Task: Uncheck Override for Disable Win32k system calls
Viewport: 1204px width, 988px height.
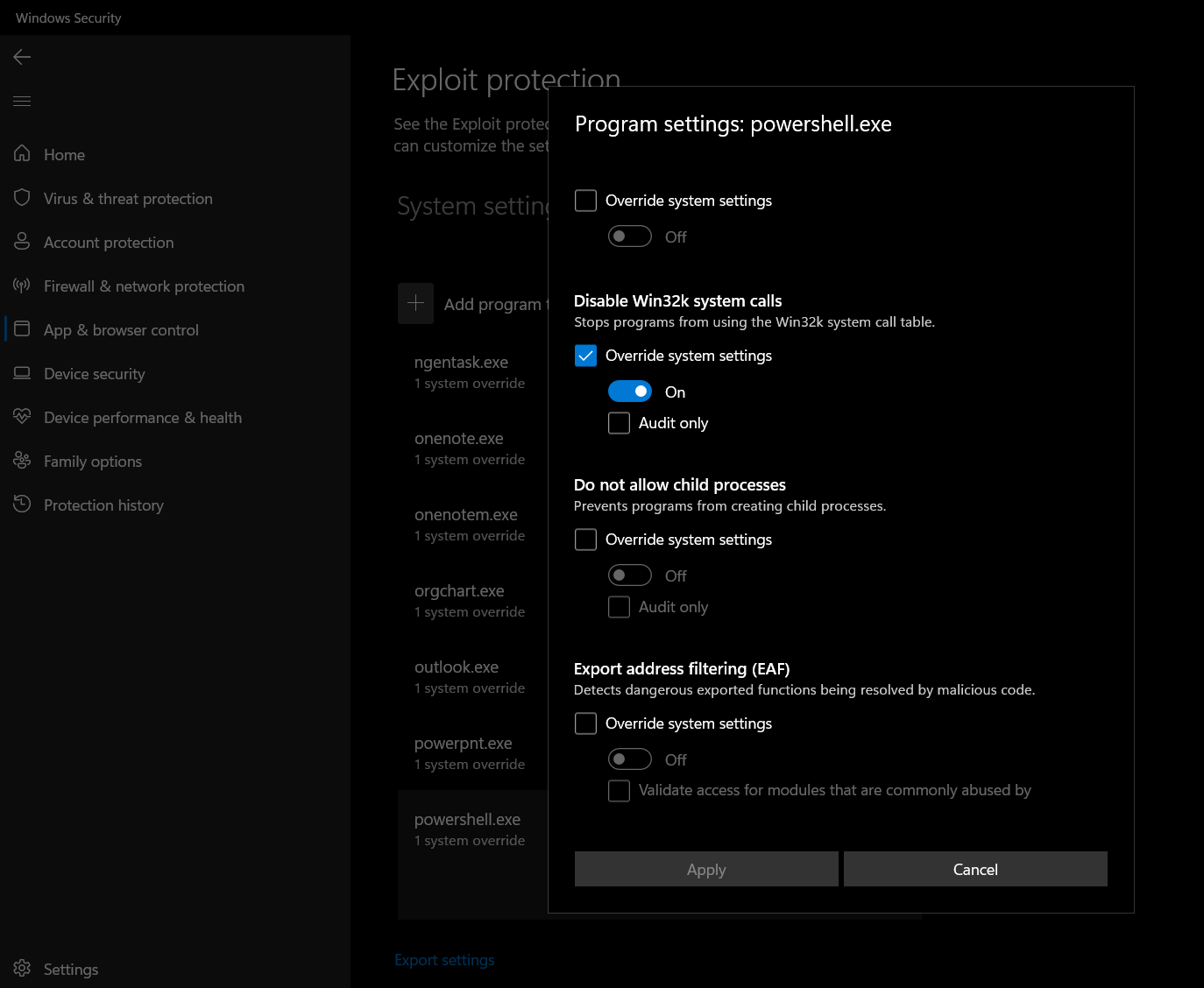Action: 585,356
